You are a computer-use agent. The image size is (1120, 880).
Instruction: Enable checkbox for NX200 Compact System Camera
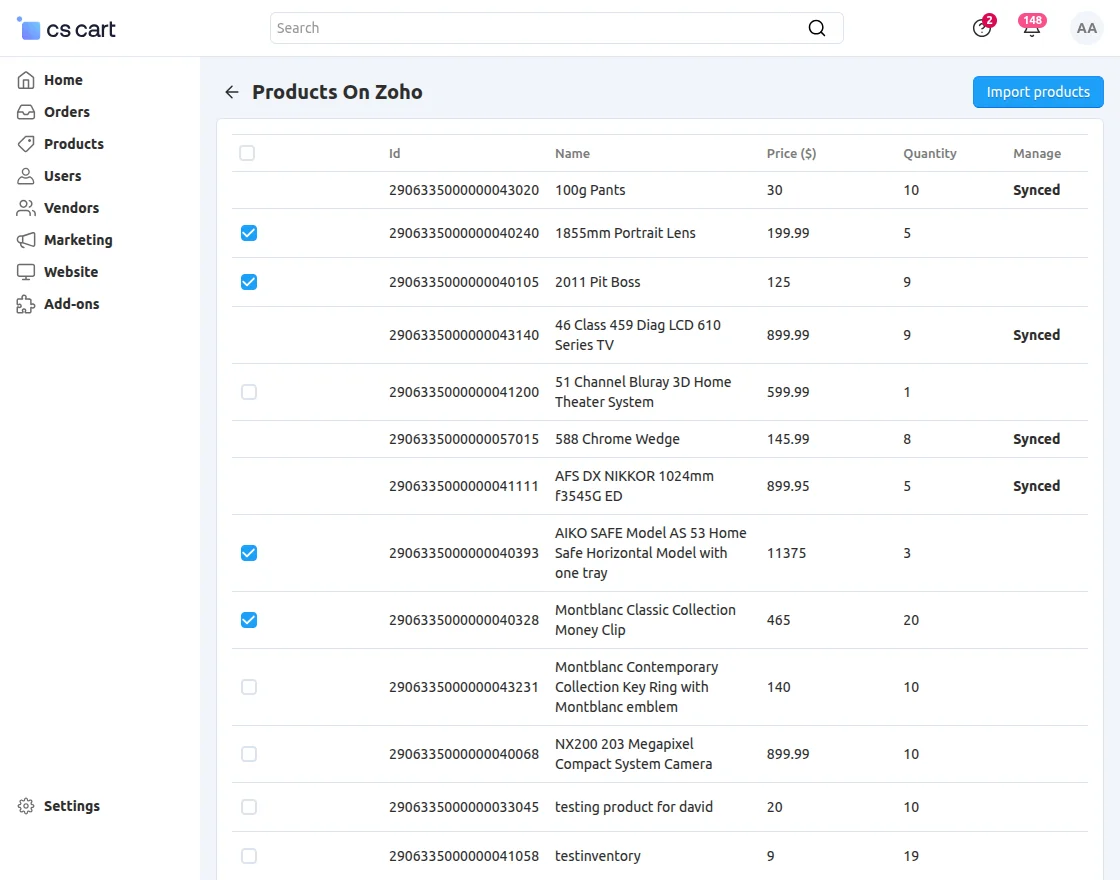(248, 754)
